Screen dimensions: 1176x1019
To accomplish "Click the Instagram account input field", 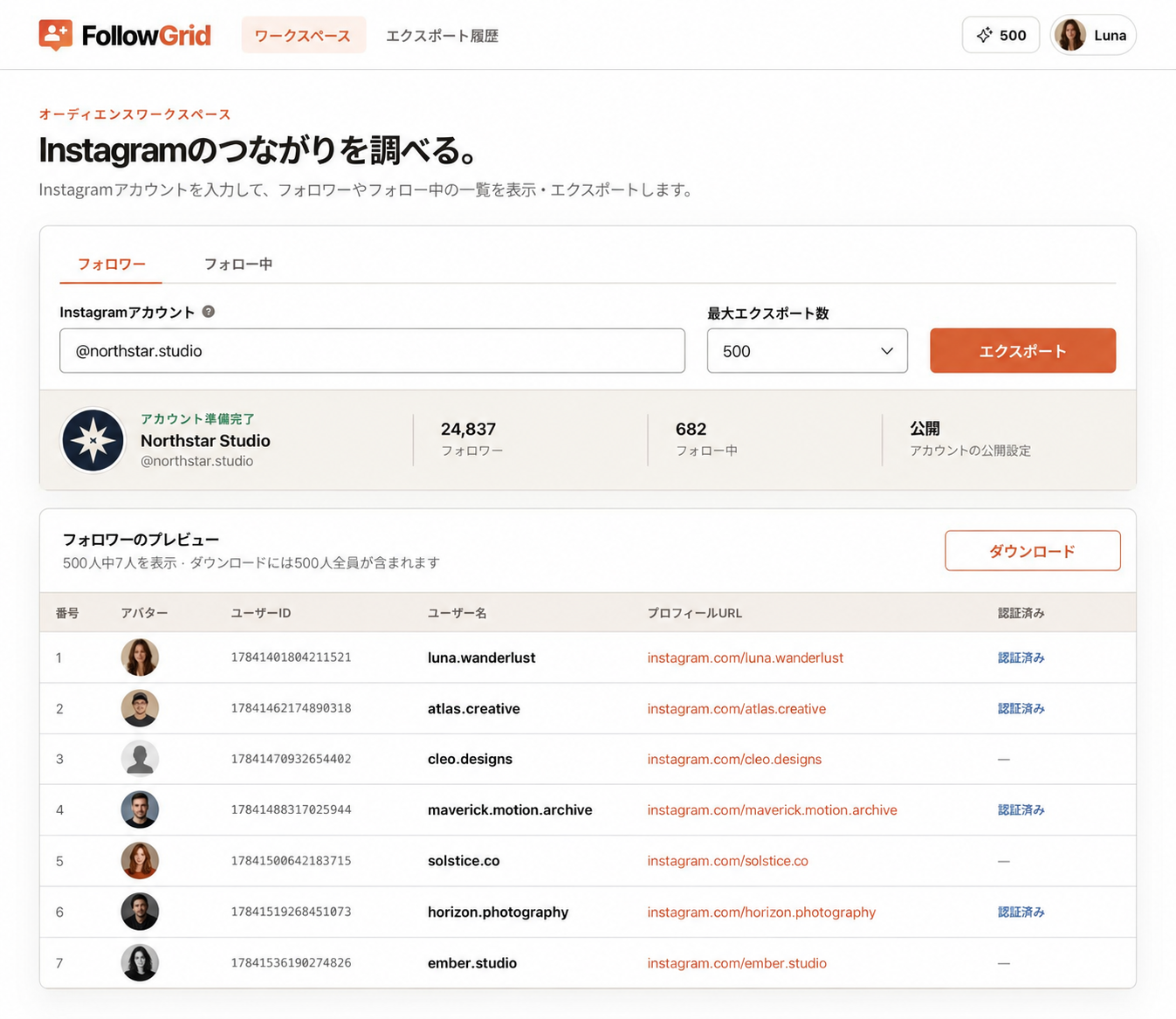I will [x=372, y=351].
